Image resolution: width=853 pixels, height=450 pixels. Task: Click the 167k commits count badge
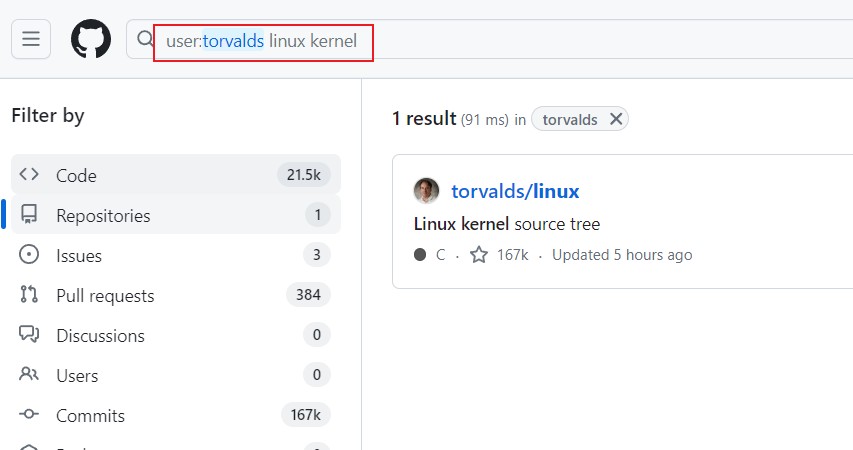coord(305,415)
